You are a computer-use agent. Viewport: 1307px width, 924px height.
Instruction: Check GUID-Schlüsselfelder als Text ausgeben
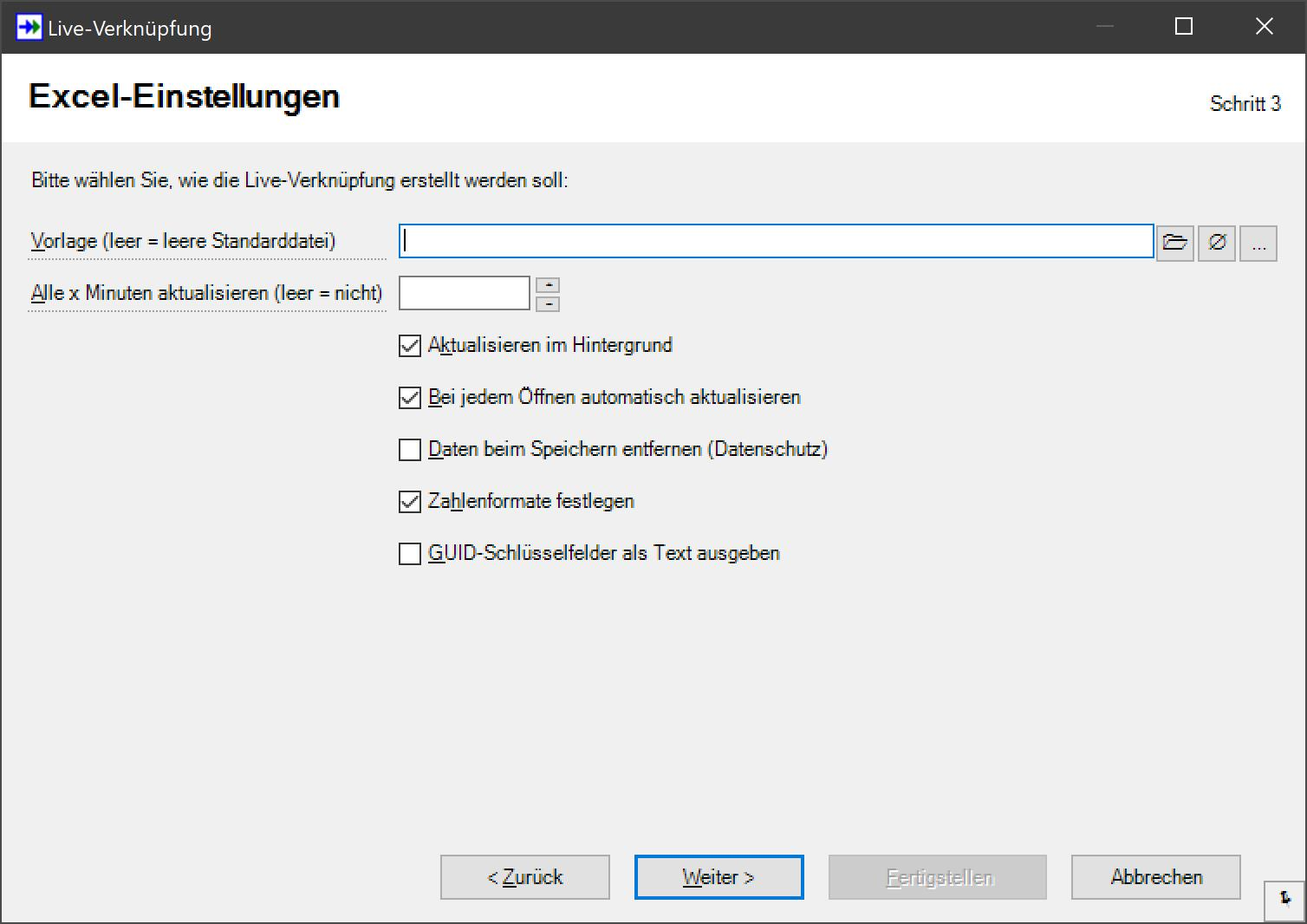tap(410, 554)
